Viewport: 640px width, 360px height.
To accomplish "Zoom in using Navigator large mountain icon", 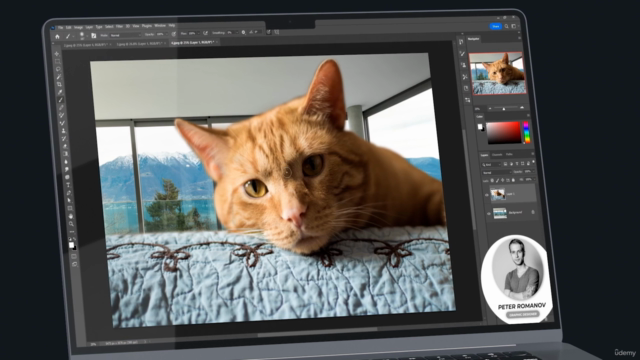I will click(x=522, y=107).
